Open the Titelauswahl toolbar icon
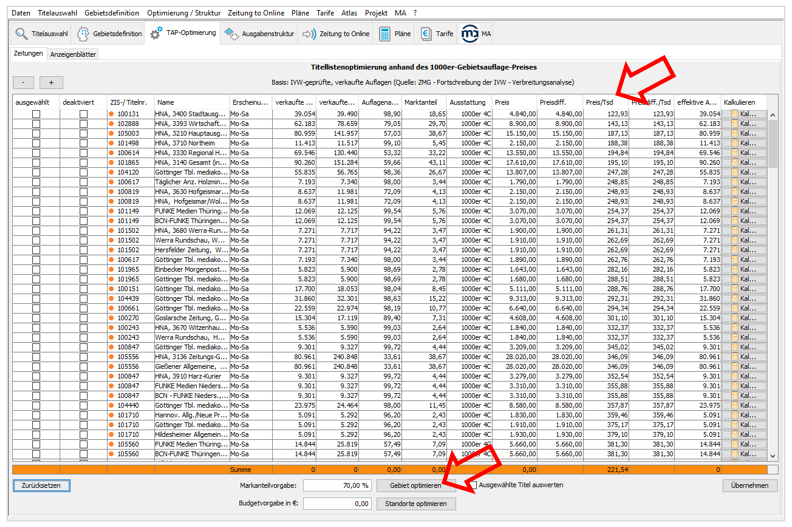792x527 pixels. (x=42, y=33)
